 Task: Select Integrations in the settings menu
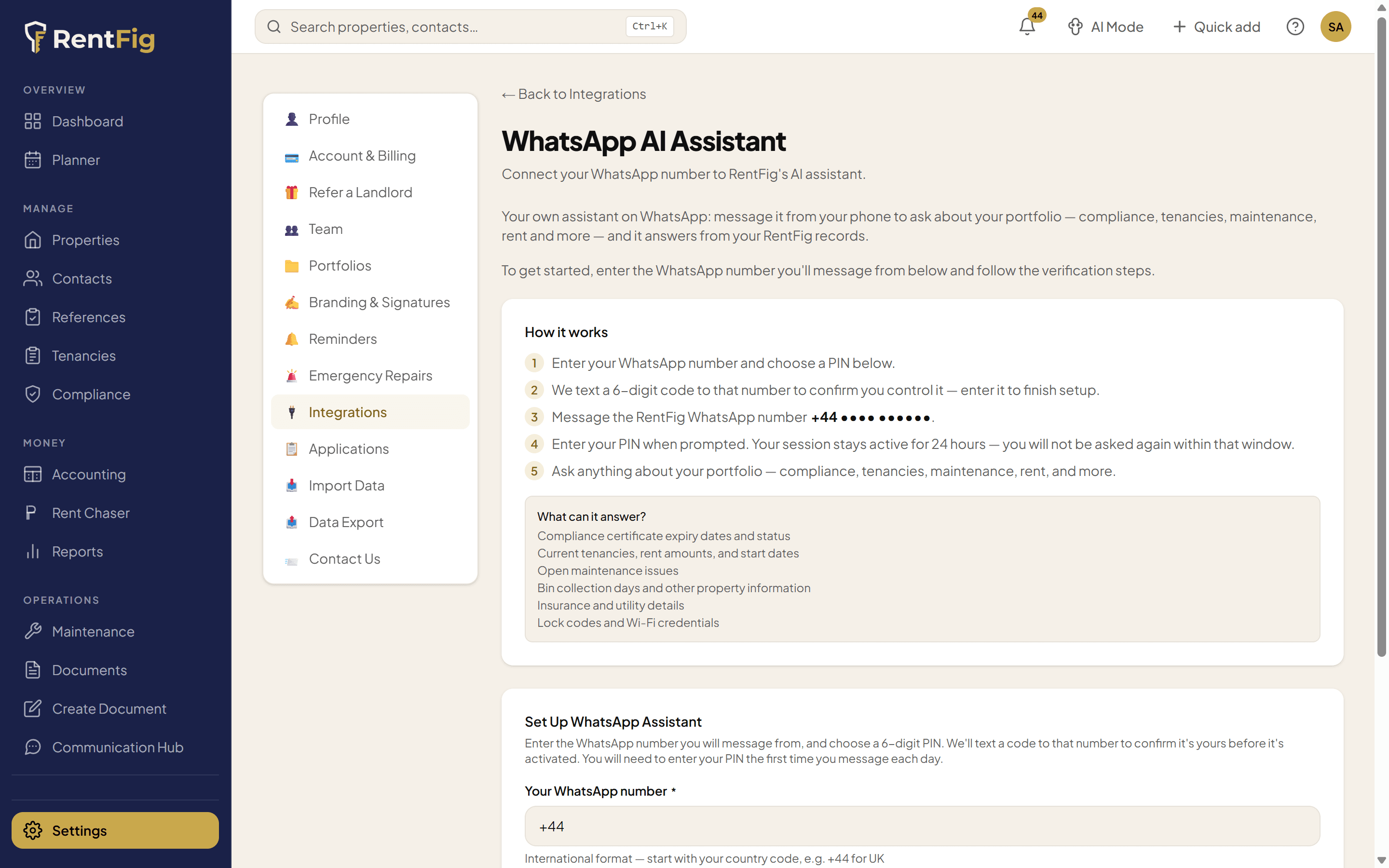point(370,412)
